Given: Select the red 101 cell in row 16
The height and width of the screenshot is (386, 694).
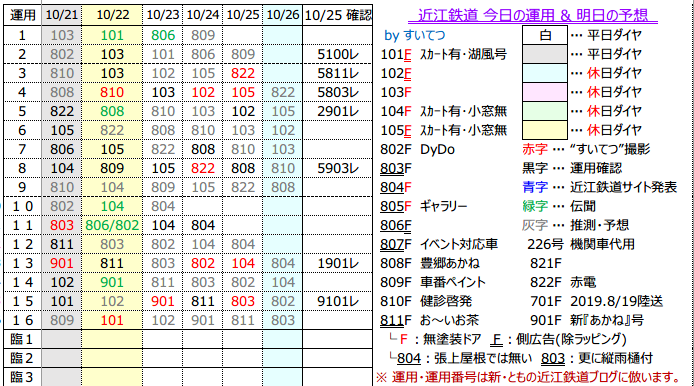Looking at the screenshot, I should point(112,320).
